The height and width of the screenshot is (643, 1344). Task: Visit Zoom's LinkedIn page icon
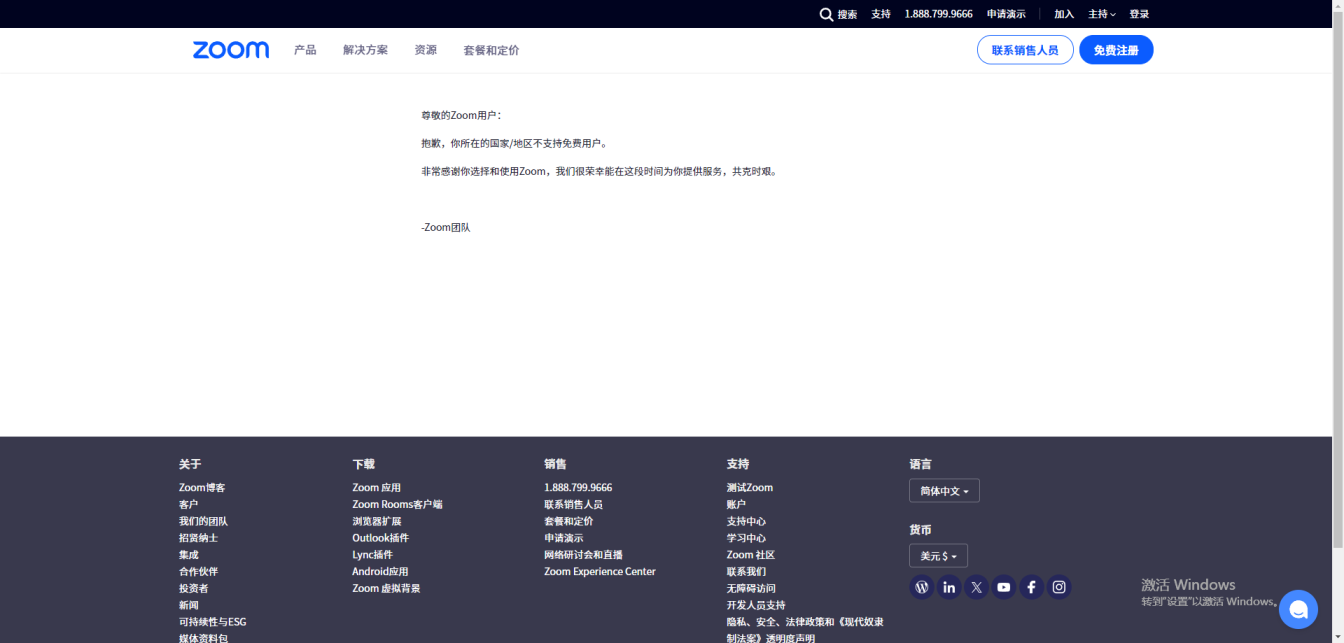point(949,587)
